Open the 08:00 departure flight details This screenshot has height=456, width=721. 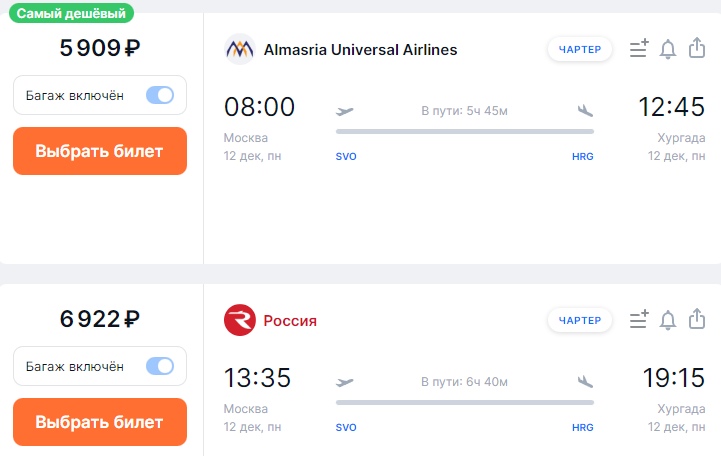[260, 107]
